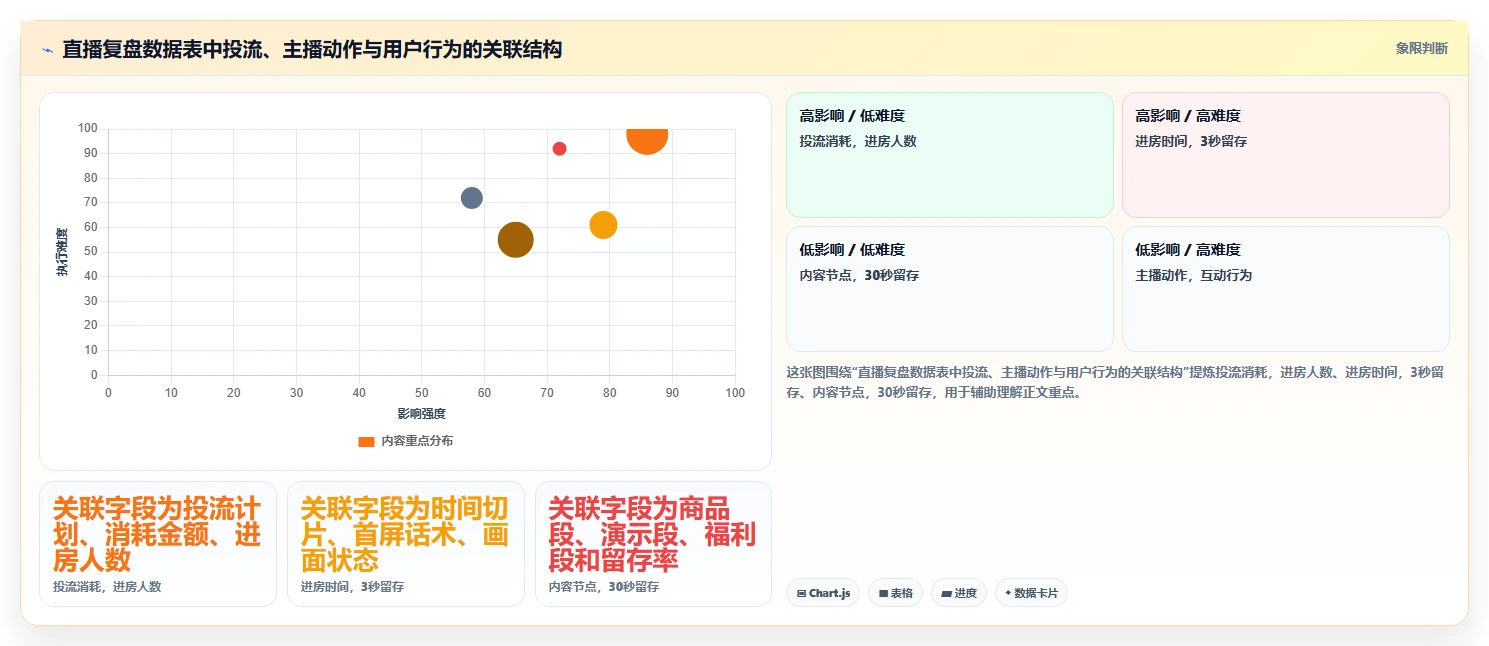Click the icon in 进度 tag
This screenshot has width=1489, height=646.
click(x=946, y=594)
